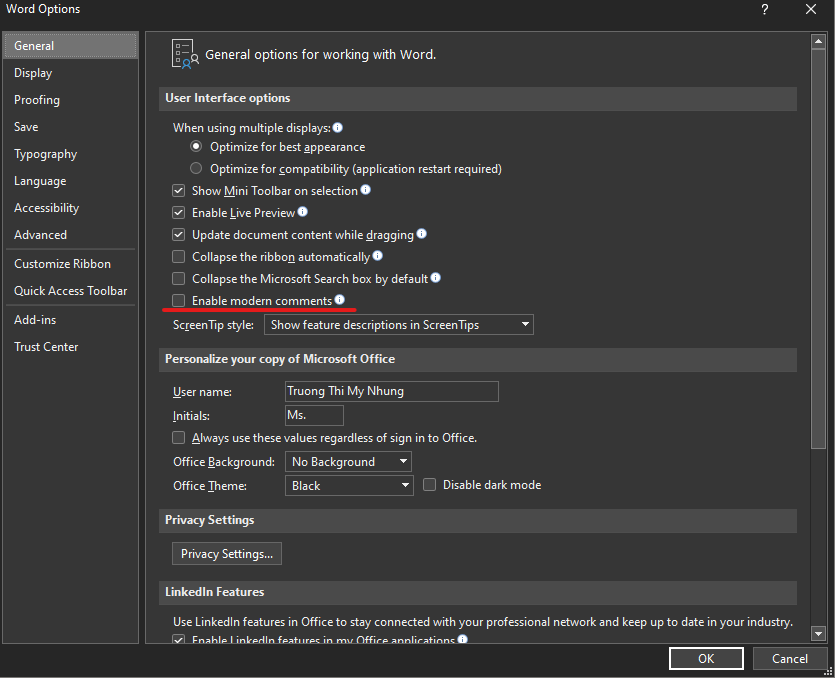Enable modern comments checkbox
The image size is (835, 678).
point(178,300)
